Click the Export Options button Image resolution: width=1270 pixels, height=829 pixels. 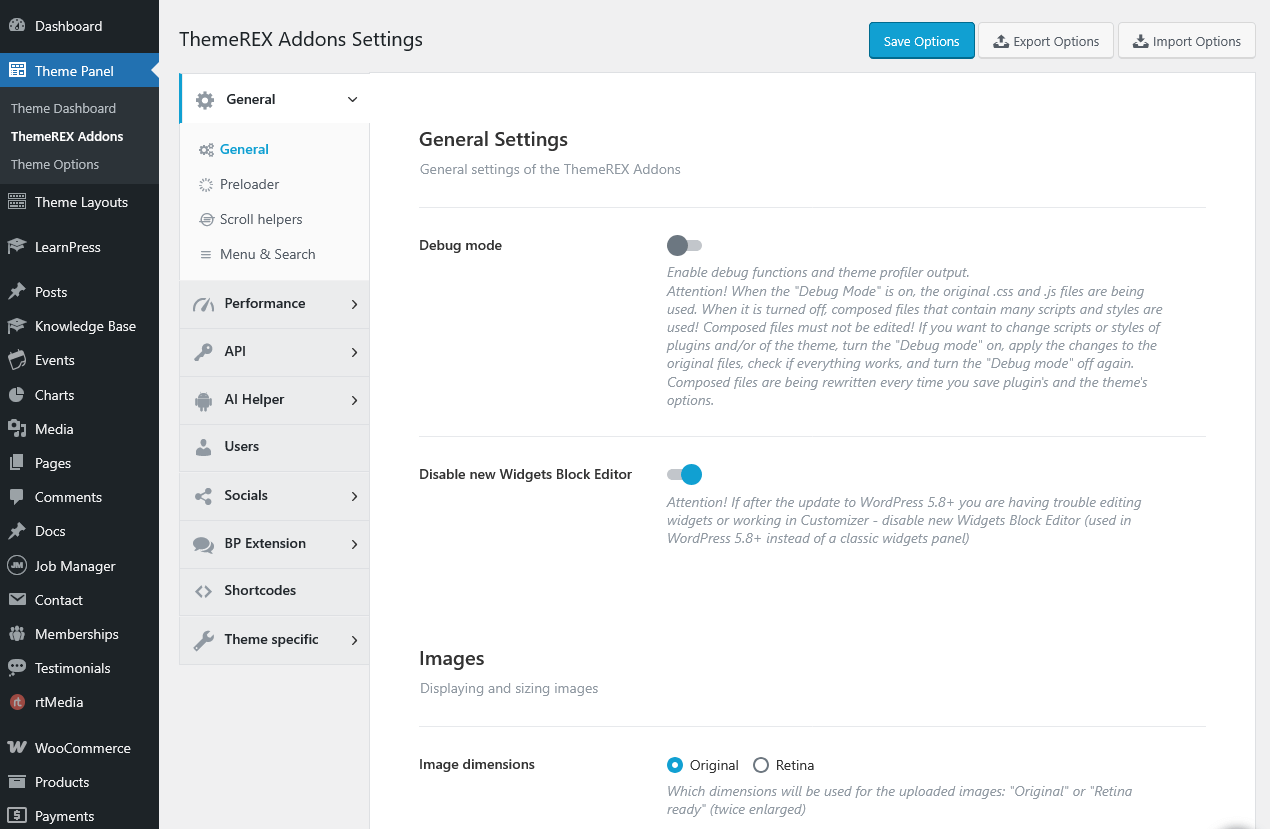1045,41
